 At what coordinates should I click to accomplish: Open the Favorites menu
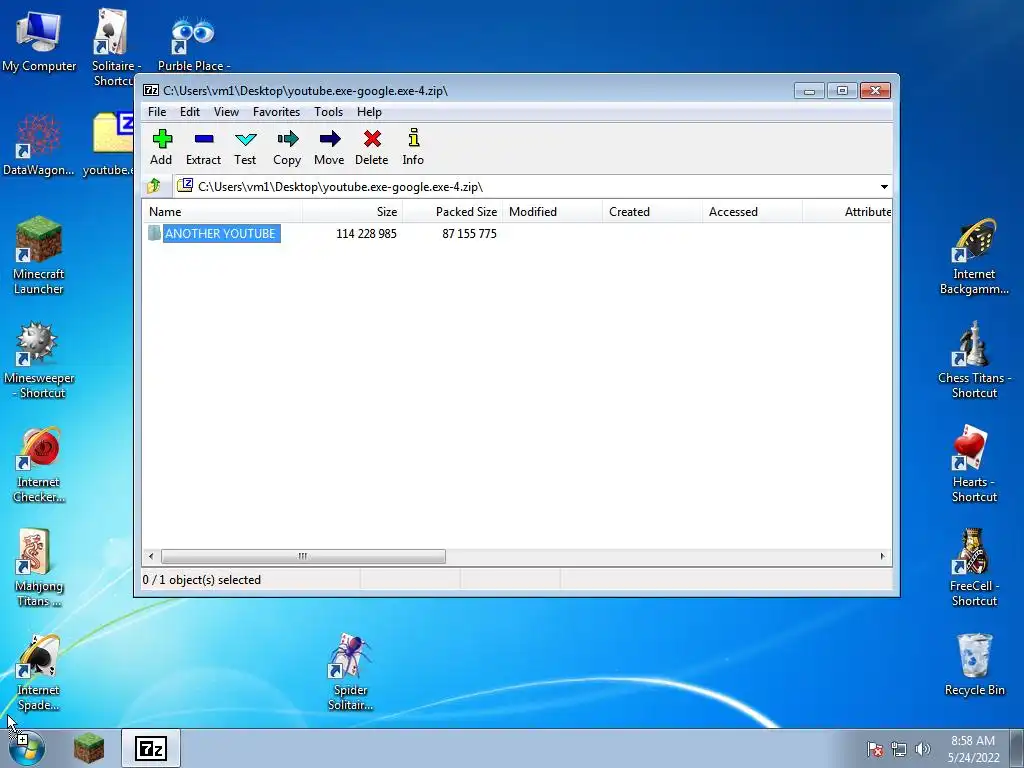(x=276, y=112)
